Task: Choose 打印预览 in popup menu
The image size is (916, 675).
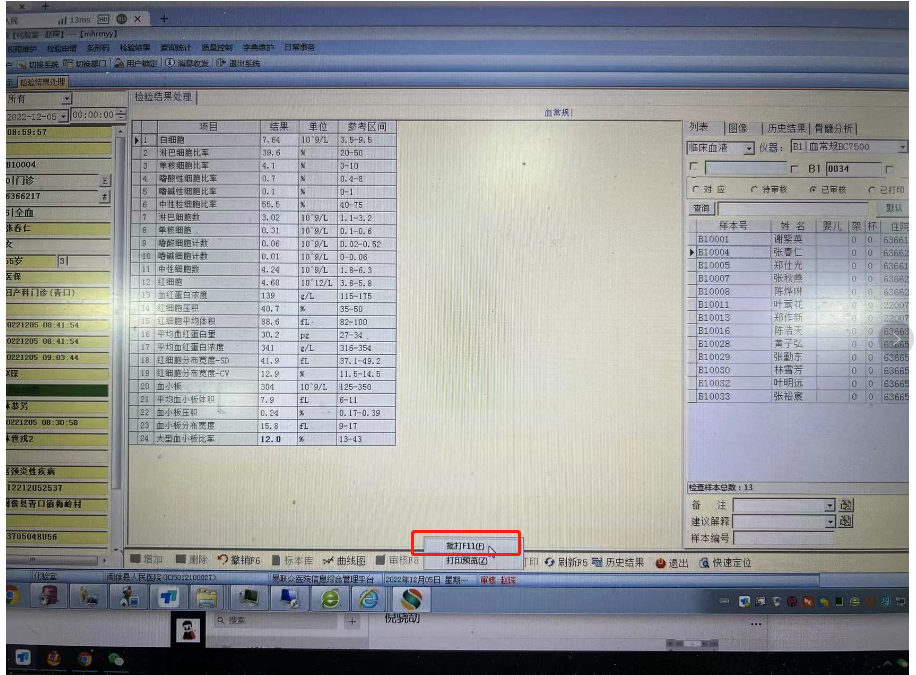Action: pos(466,560)
